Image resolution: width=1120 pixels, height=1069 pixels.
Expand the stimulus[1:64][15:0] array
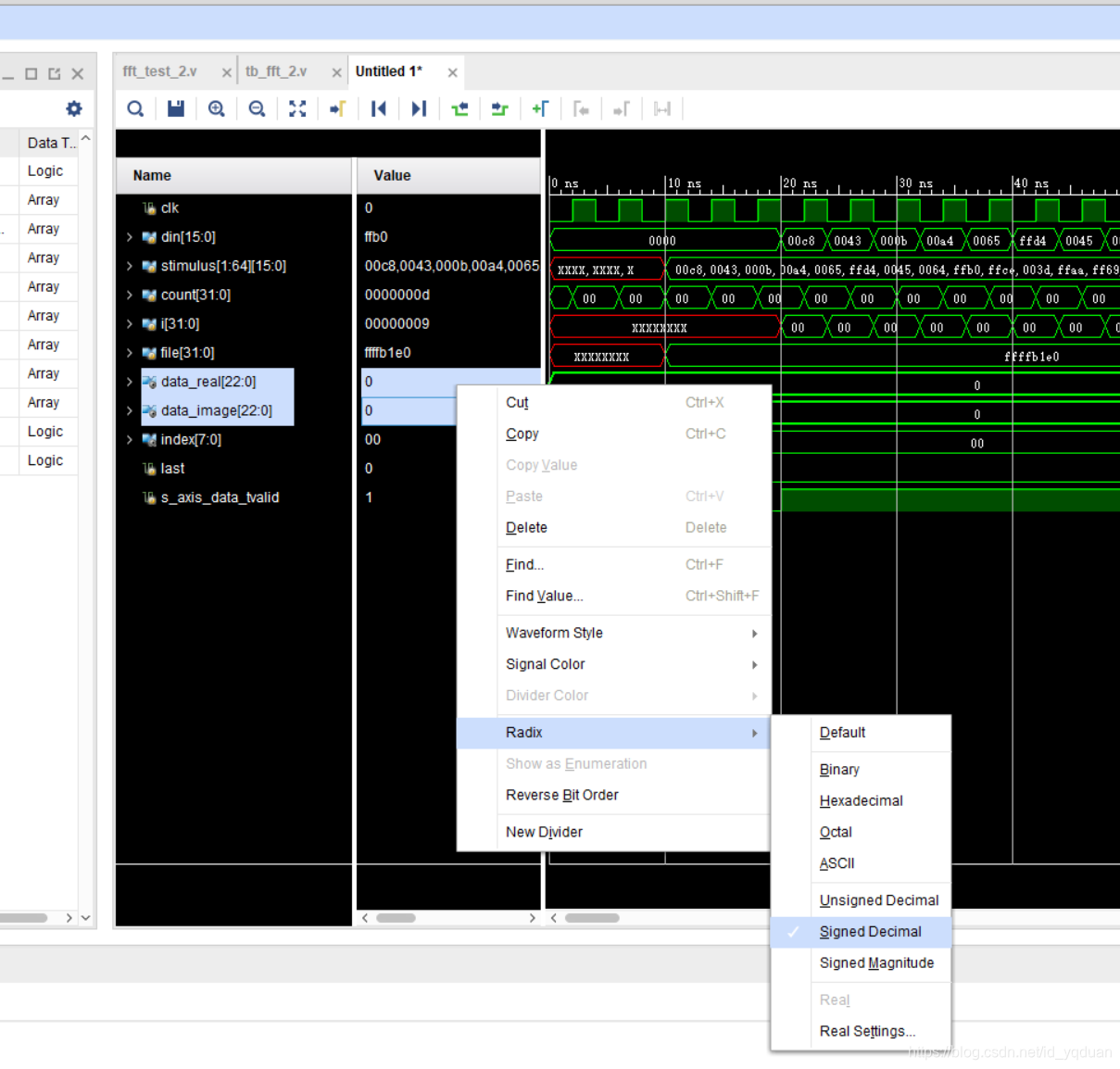coord(130,267)
